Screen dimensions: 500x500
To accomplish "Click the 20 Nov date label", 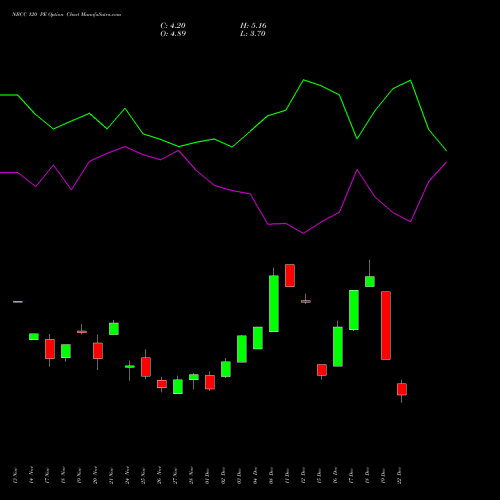I will [x=95, y=475].
